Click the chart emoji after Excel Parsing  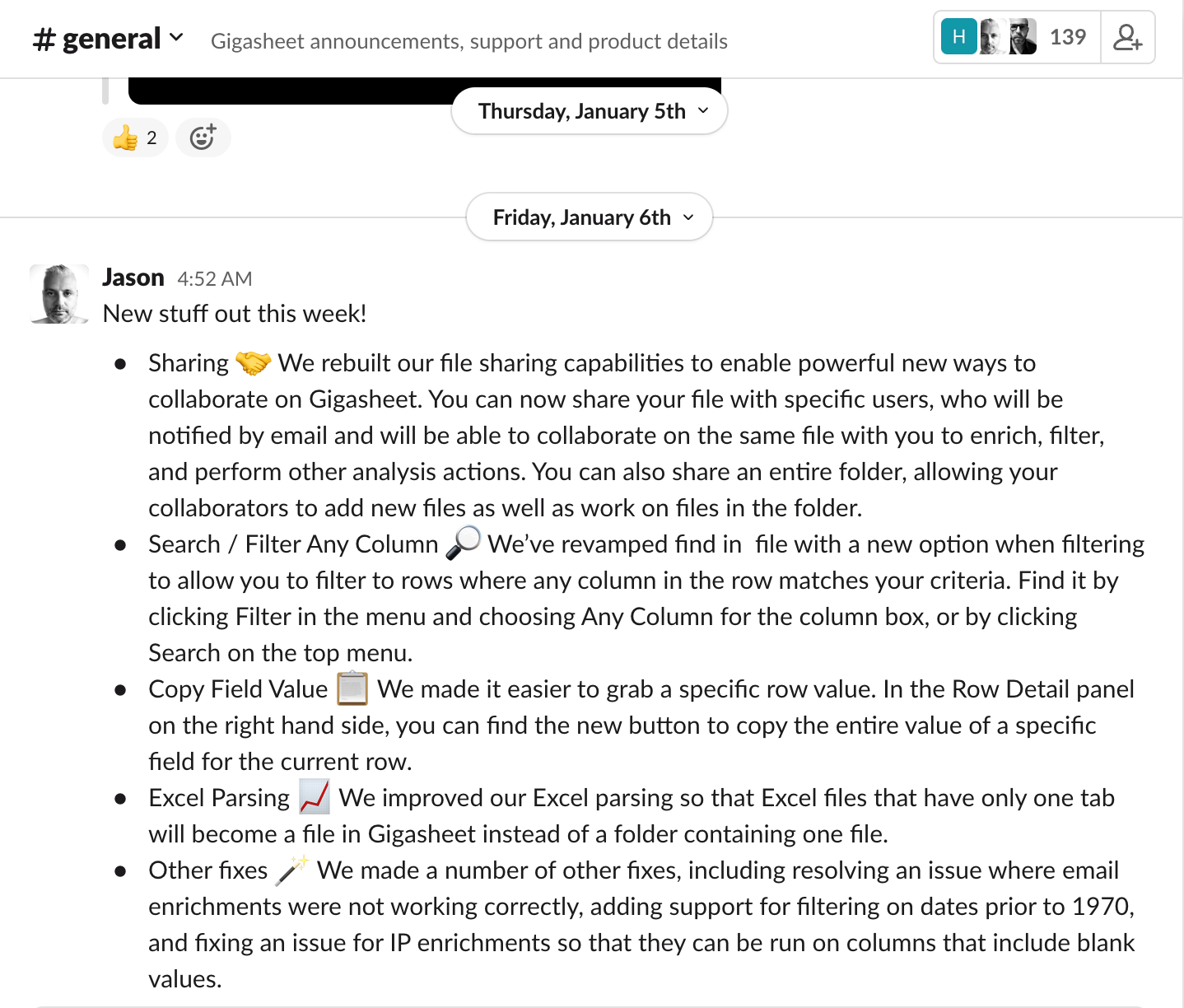[x=315, y=797]
